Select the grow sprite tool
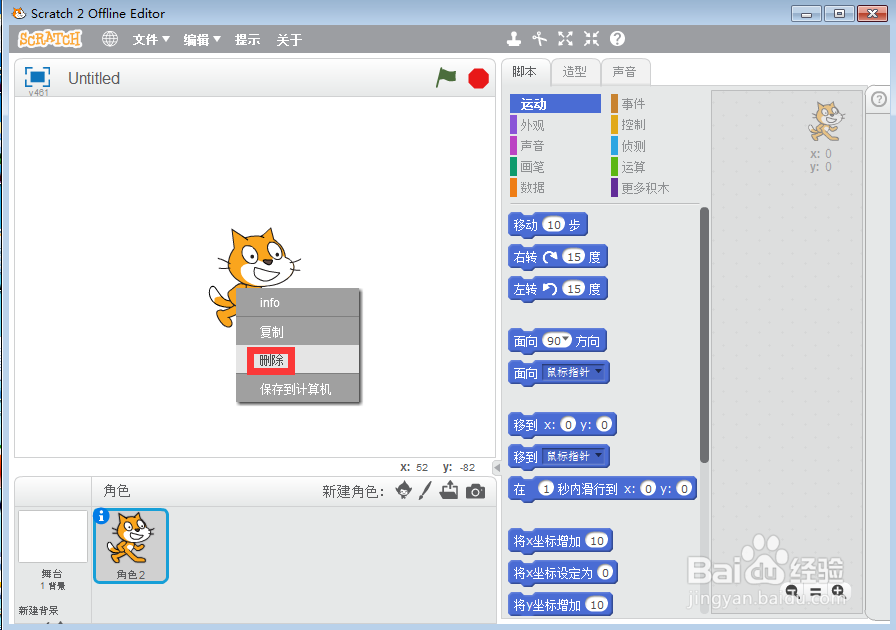896x630 pixels. point(565,39)
